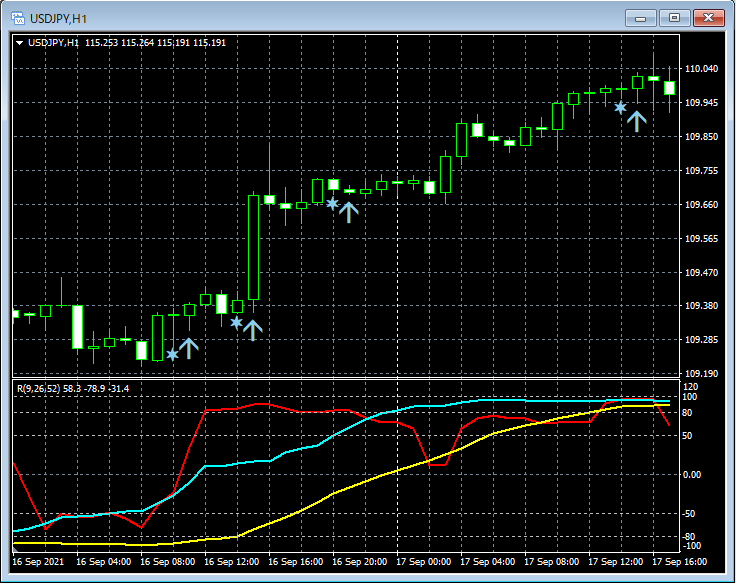The width and height of the screenshot is (737, 583).
Task: Click the chart shift marker at indicator bottom-left
Action: point(15,549)
